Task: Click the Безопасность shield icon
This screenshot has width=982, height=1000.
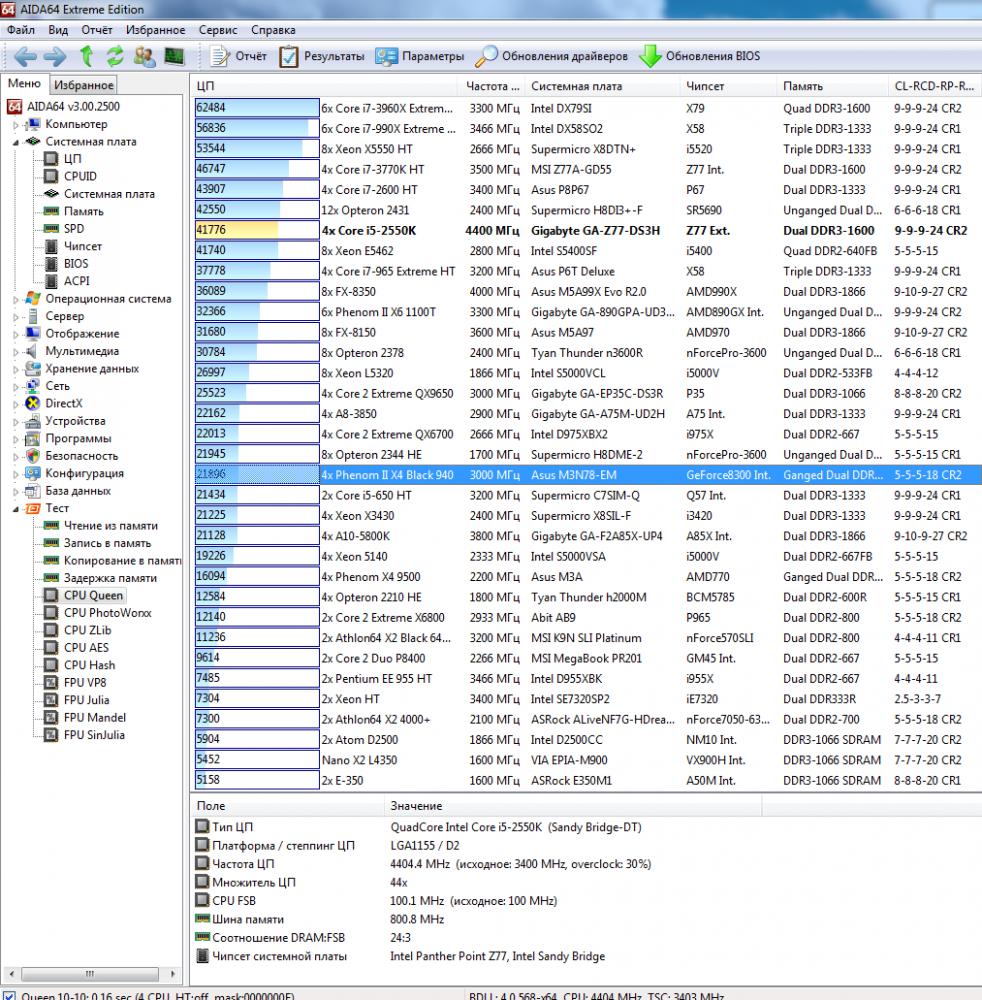Action: [33, 455]
